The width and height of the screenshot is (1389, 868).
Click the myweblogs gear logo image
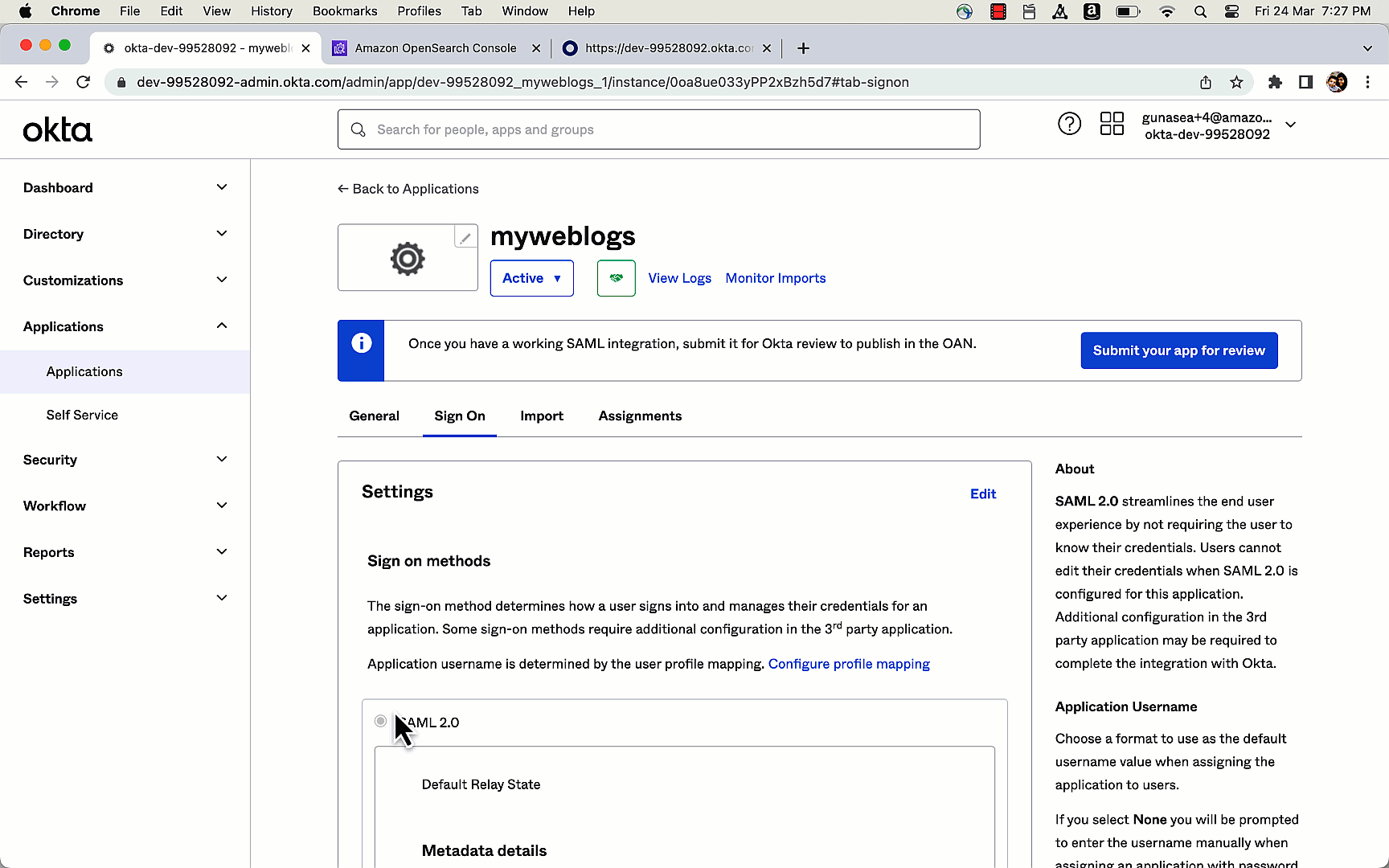[408, 259]
